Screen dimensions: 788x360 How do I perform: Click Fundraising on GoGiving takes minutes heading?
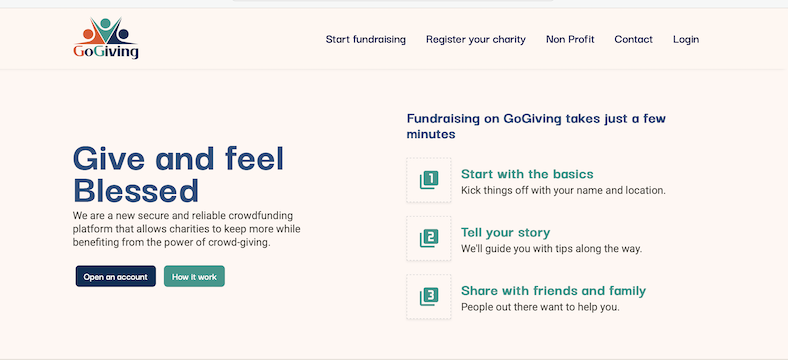[x=536, y=126]
